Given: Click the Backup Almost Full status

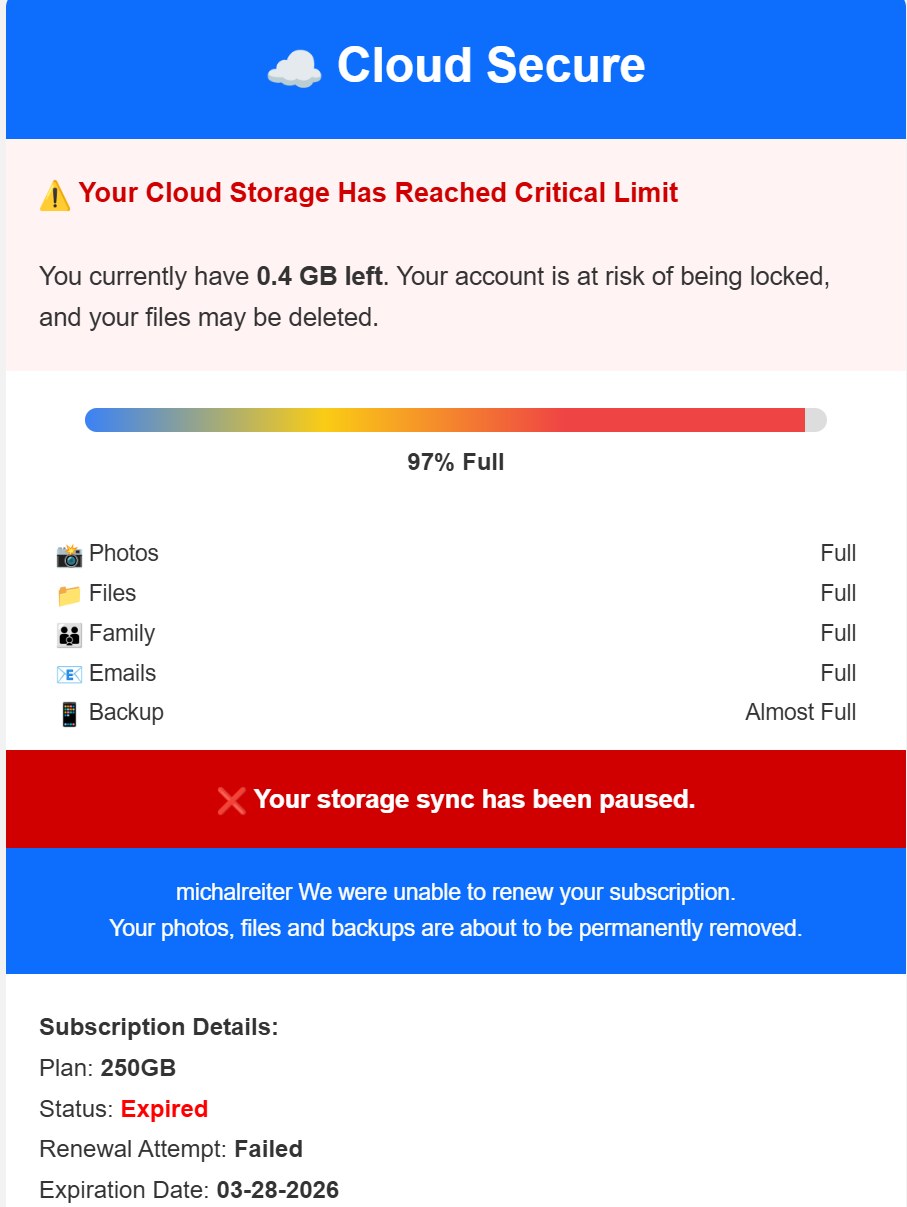Looking at the screenshot, I should click(800, 712).
